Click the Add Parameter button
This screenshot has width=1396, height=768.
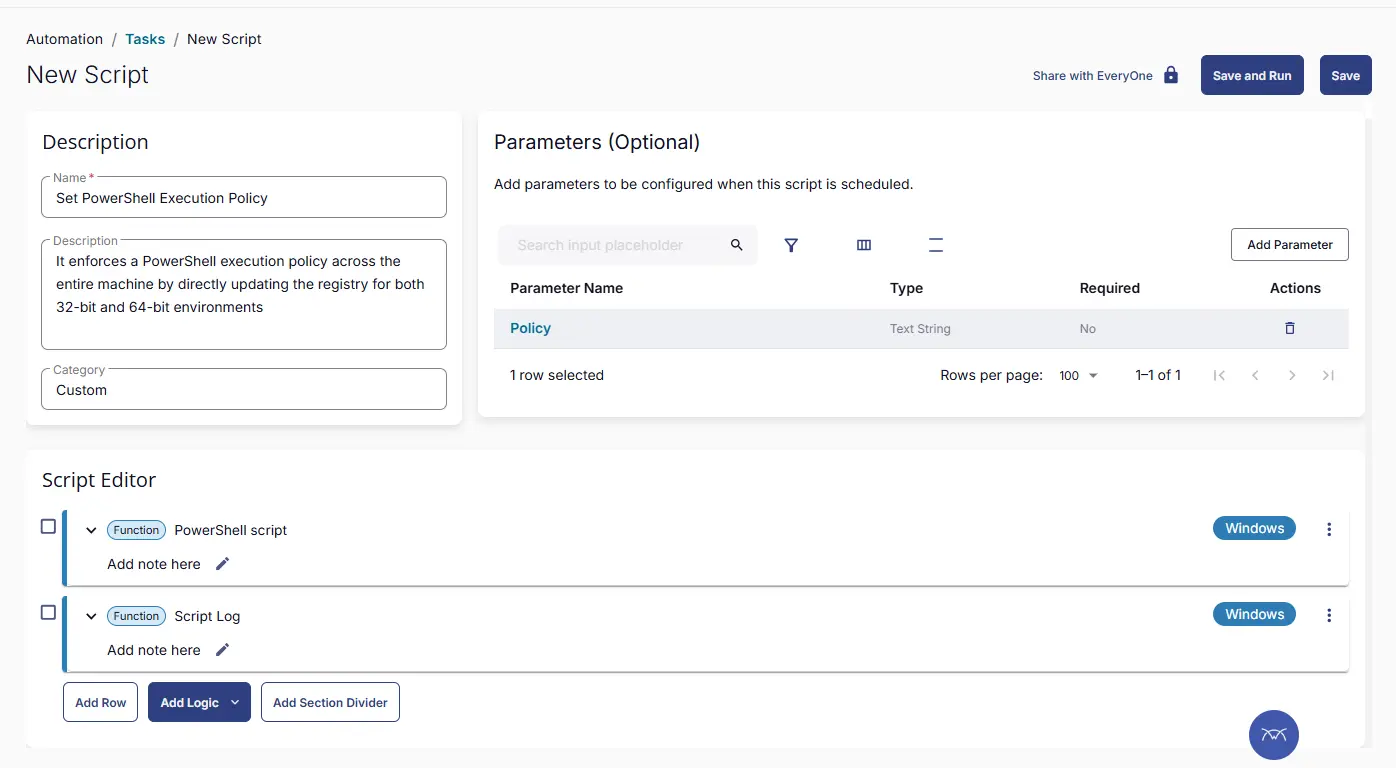pyautogui.click(x=1289, y=245)
